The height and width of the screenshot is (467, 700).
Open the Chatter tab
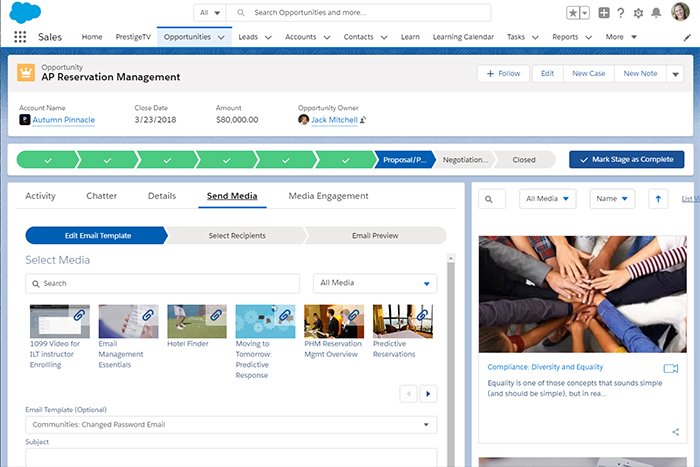(x=102, y=196)
